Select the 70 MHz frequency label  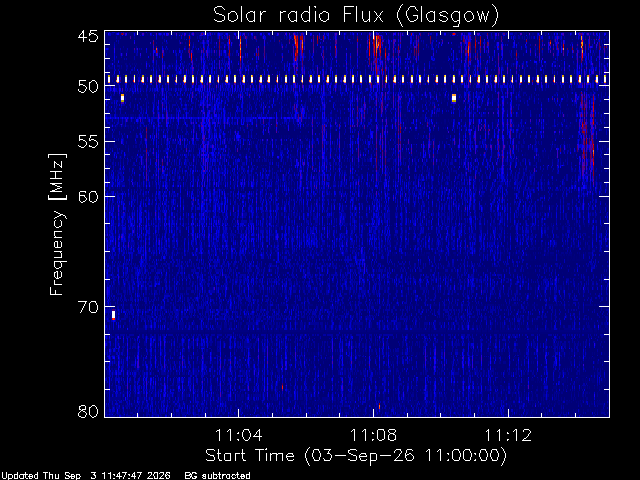click(88, 307)
